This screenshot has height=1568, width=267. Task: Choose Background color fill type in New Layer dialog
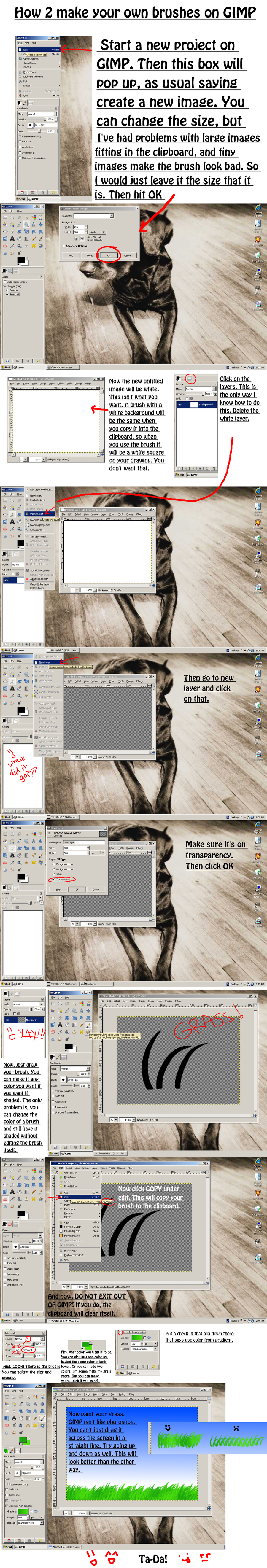pyautogui.click(x=63, y=869)
